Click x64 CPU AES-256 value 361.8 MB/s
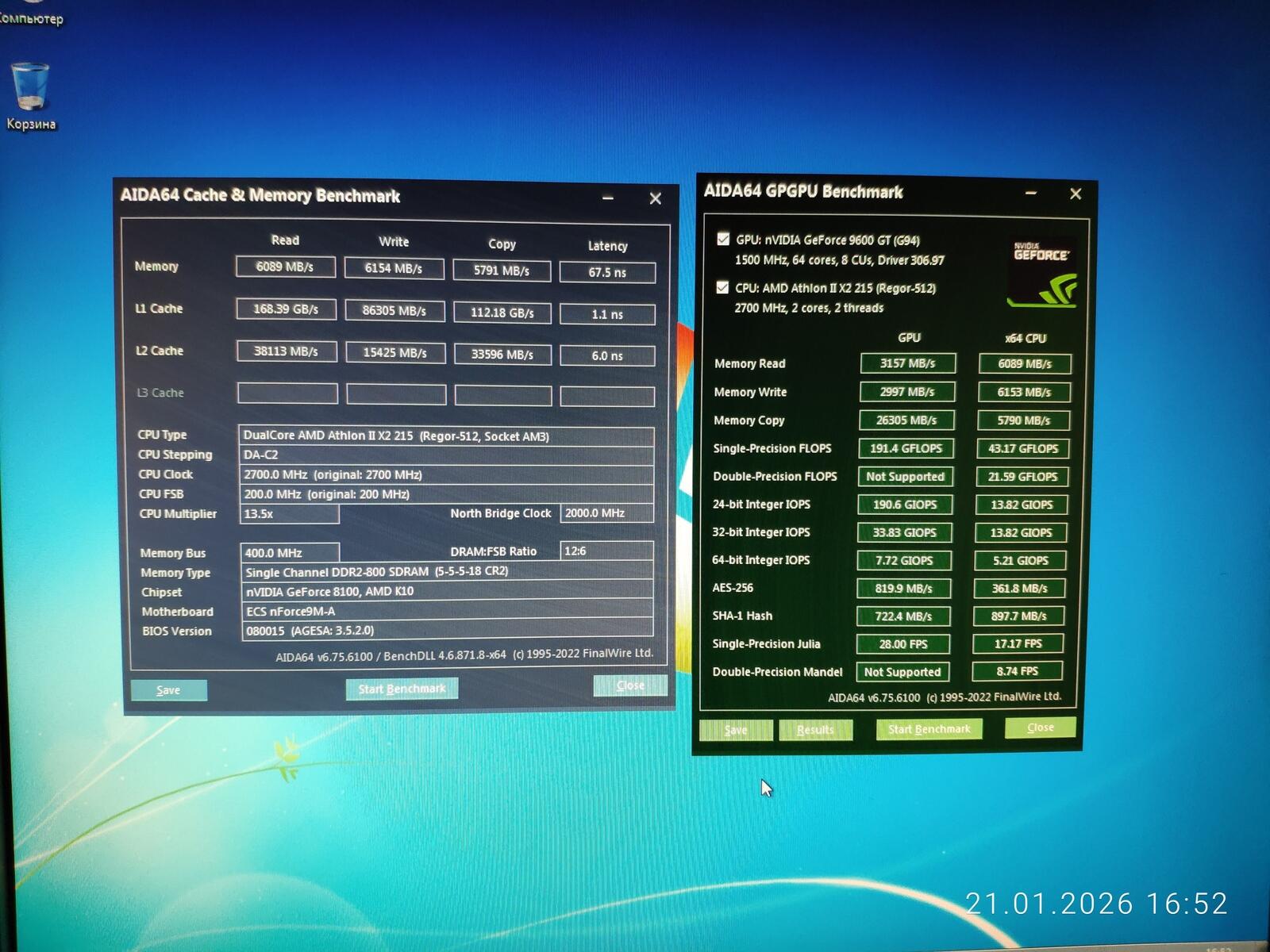 point(1020,589)
